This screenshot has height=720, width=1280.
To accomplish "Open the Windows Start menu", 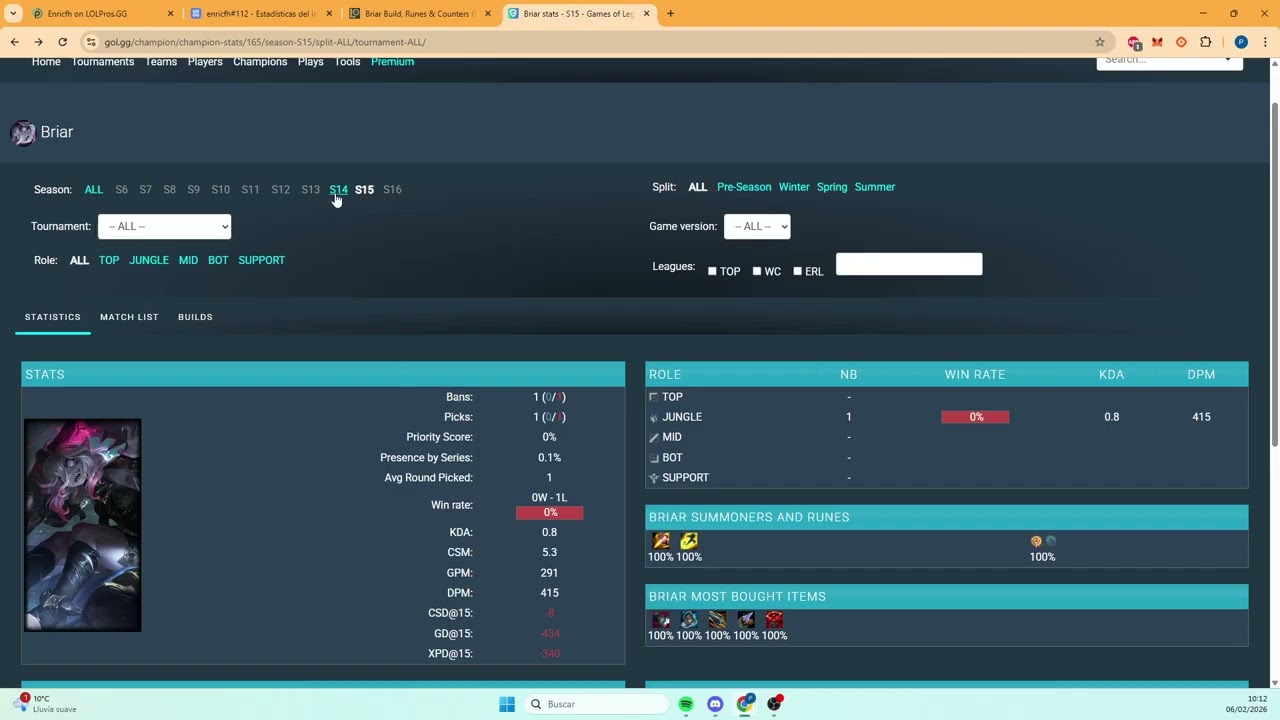I will (x=507, y=704).
